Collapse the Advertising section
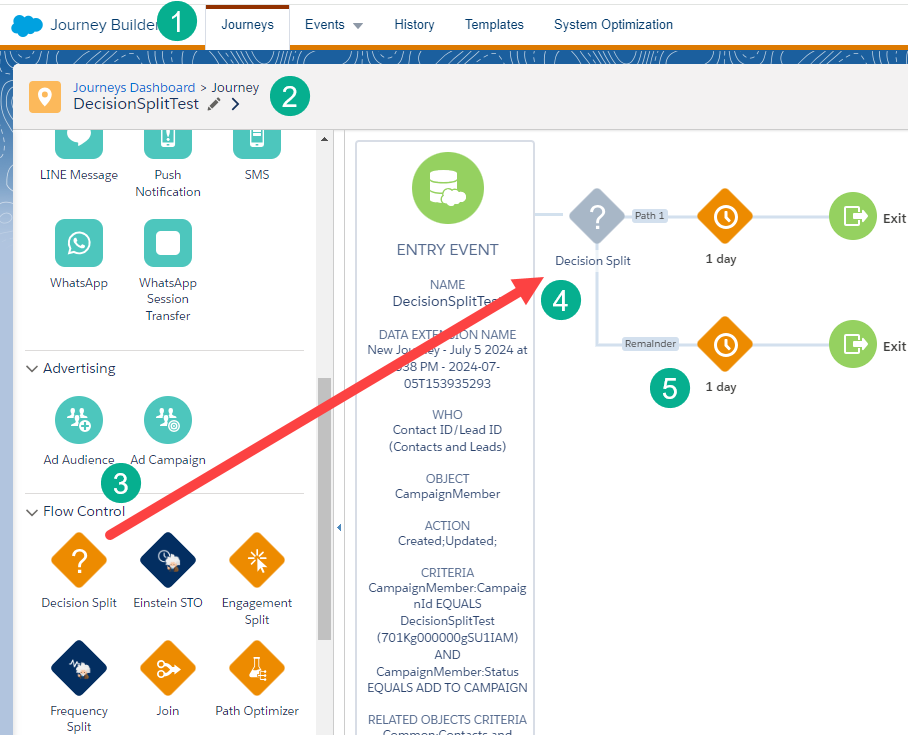The image size is (908, 735). pos(32,369)
